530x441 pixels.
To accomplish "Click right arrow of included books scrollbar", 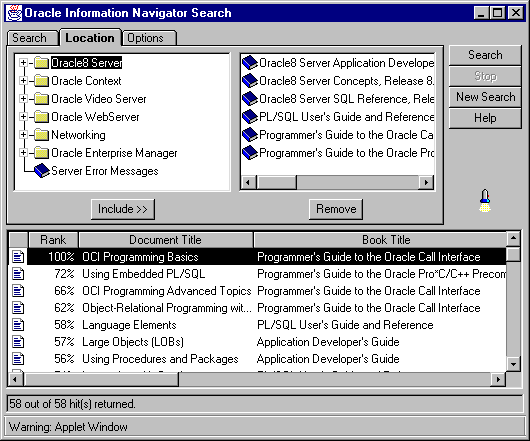I will click(x=426, y=182).
